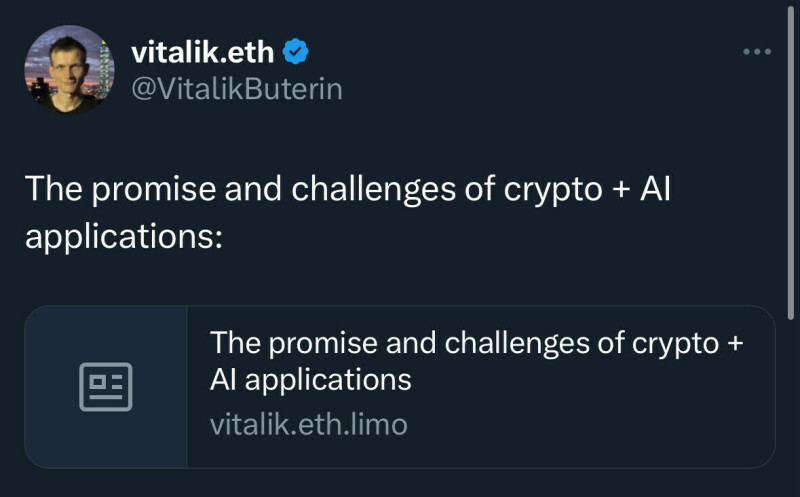800x497 pixels.
Task: Click the blue verified checkmark badge
Action: point(296,50)
